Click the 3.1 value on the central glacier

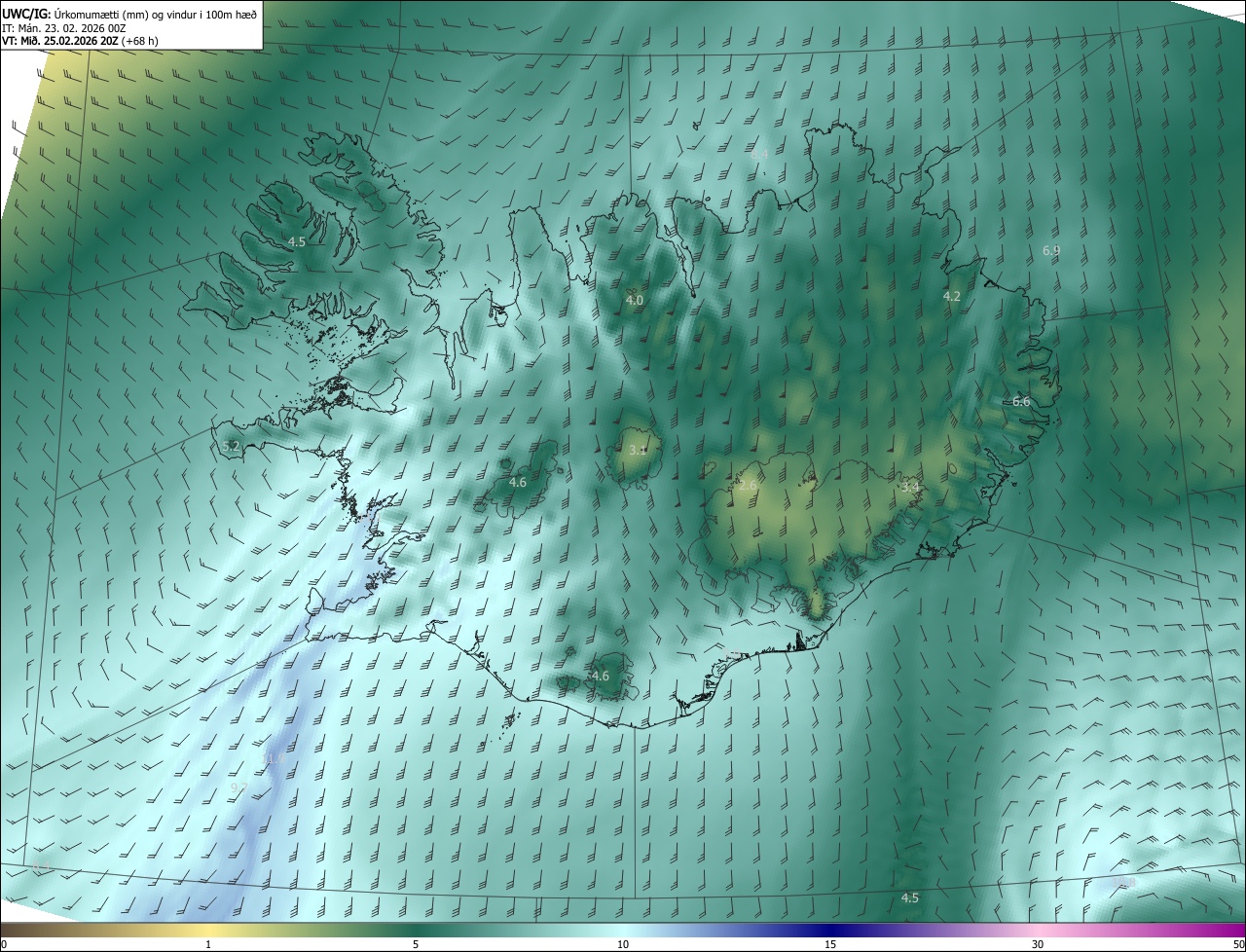pyautogui.click(x=638, y=450)
